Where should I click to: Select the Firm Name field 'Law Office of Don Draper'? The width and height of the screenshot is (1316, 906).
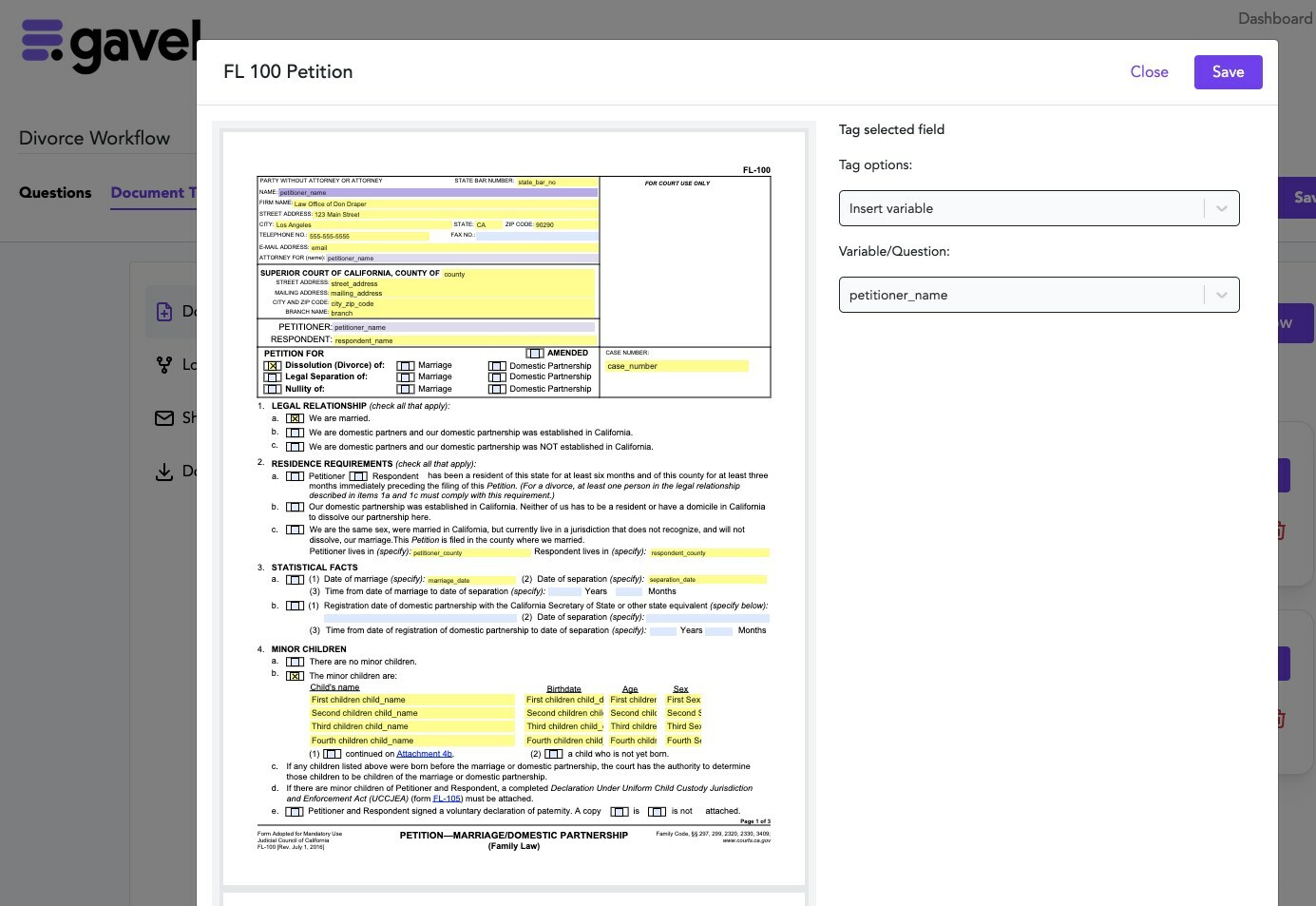(x=445, y=203)
